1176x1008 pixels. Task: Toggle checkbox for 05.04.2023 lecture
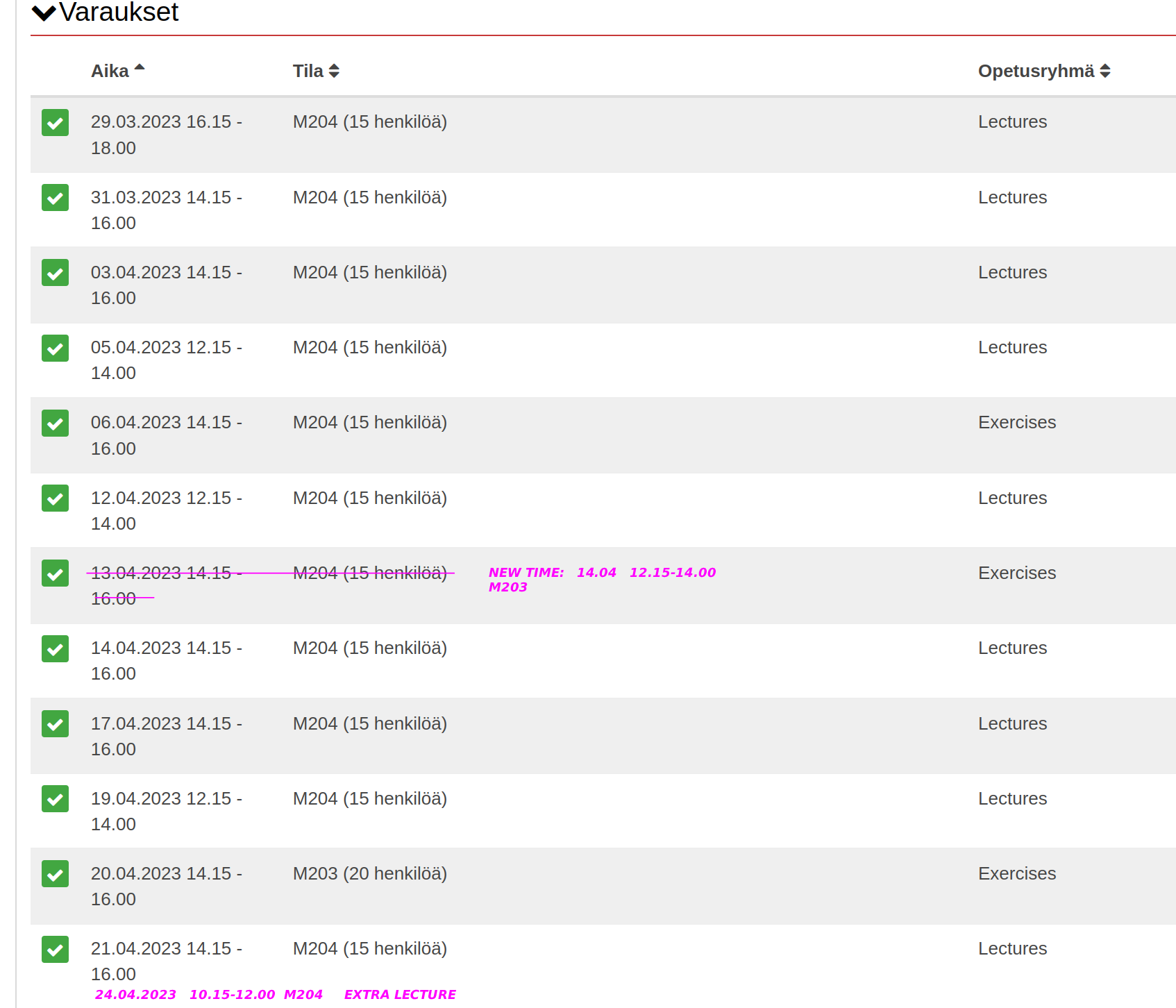[55, 348]
